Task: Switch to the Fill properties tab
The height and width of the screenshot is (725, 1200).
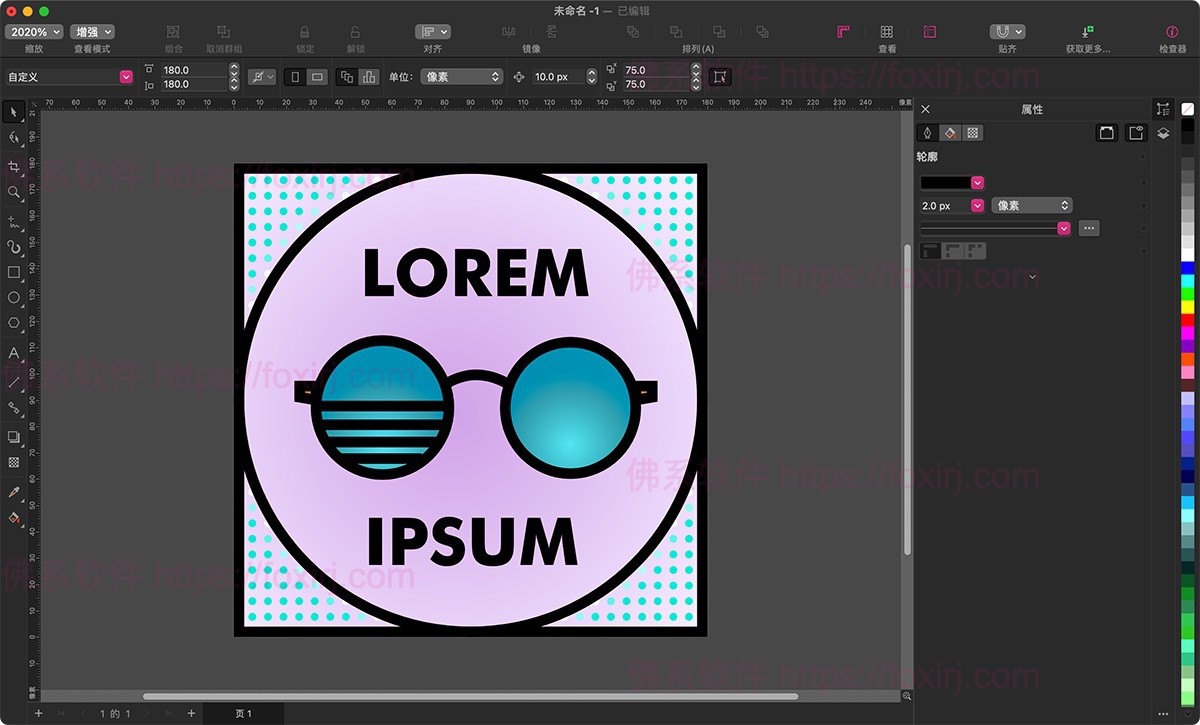Action: click(x=951, y=132)
